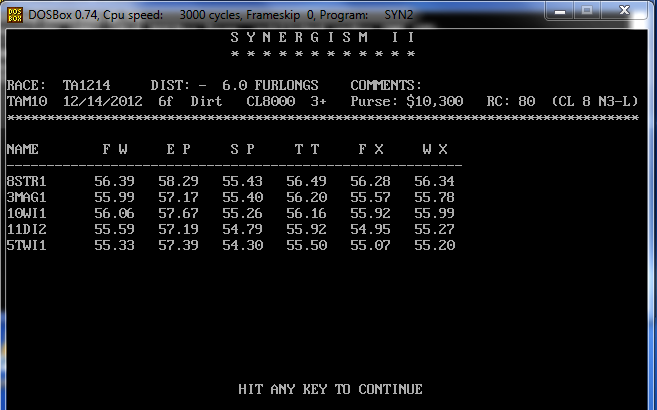Select the race ID TA1214
Image resolution: width=657 pixels, height=410 pixels.
pos(87,85)
